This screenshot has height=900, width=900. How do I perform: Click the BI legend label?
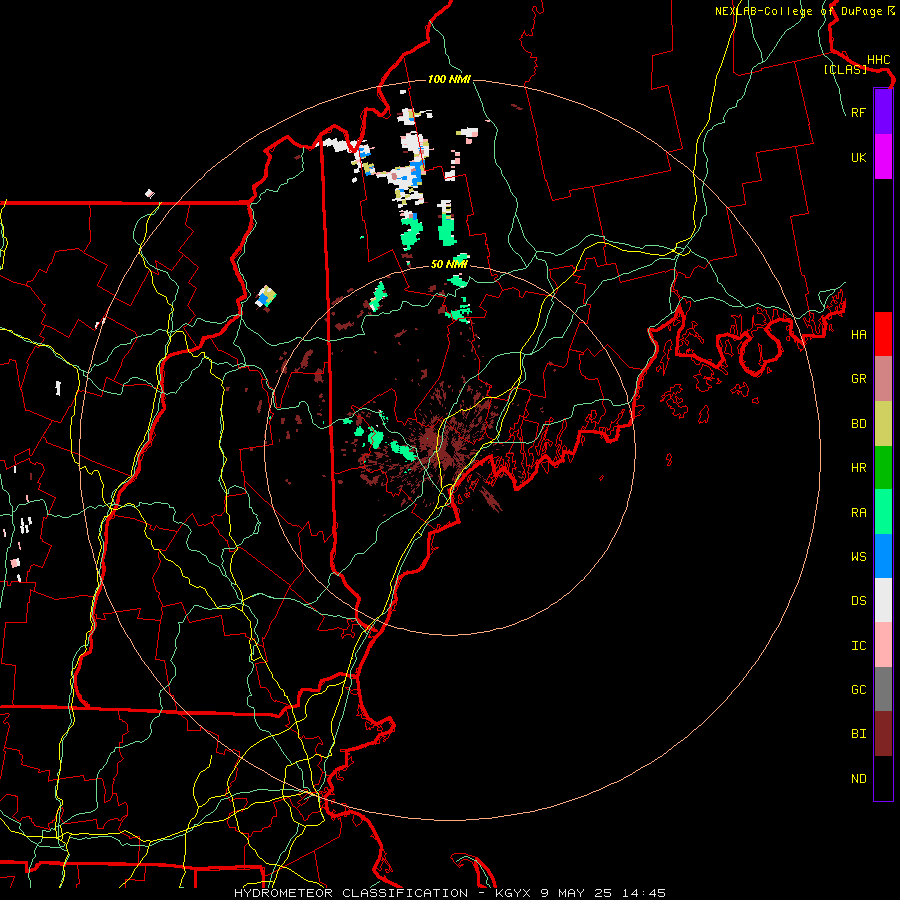tap(858, 734)
